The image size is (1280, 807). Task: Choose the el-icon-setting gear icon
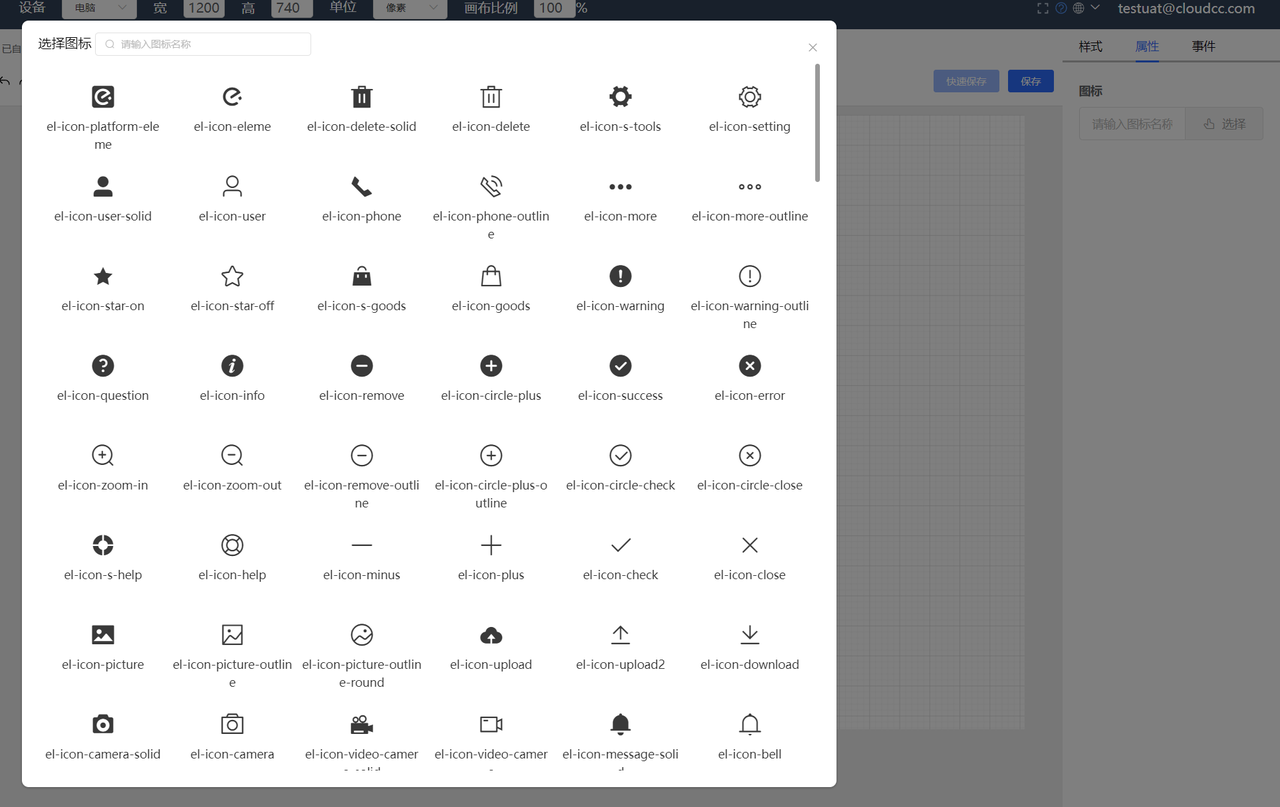point(749,97)
